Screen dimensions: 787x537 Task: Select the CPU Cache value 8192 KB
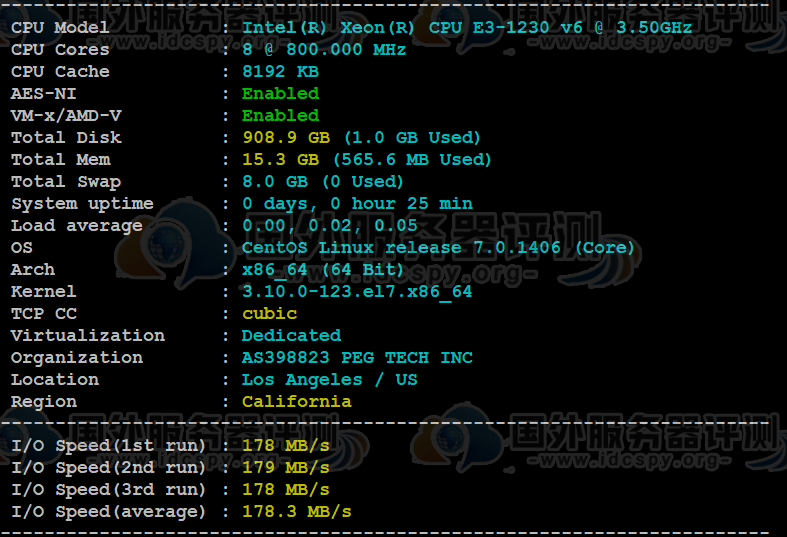pos(280,72)
